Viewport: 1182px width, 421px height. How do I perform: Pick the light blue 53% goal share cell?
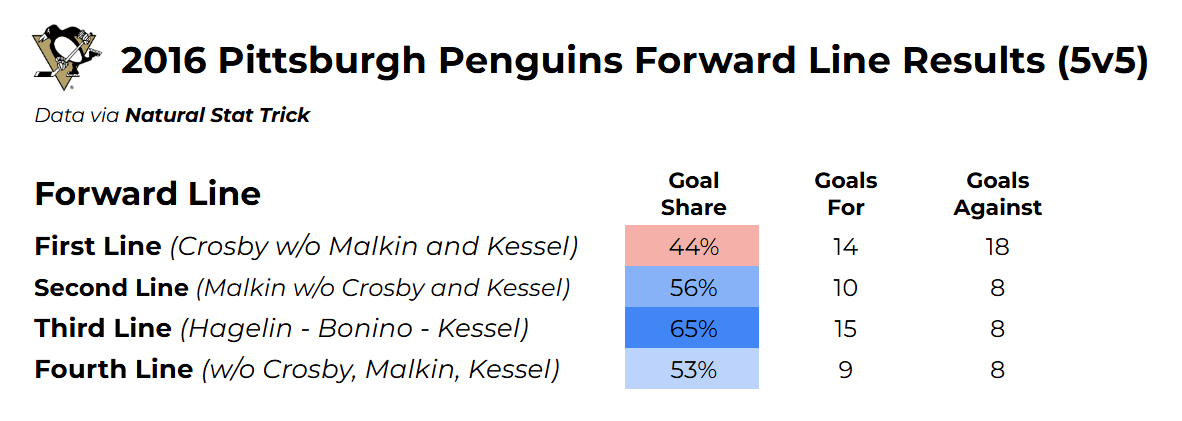coord(692,369)
